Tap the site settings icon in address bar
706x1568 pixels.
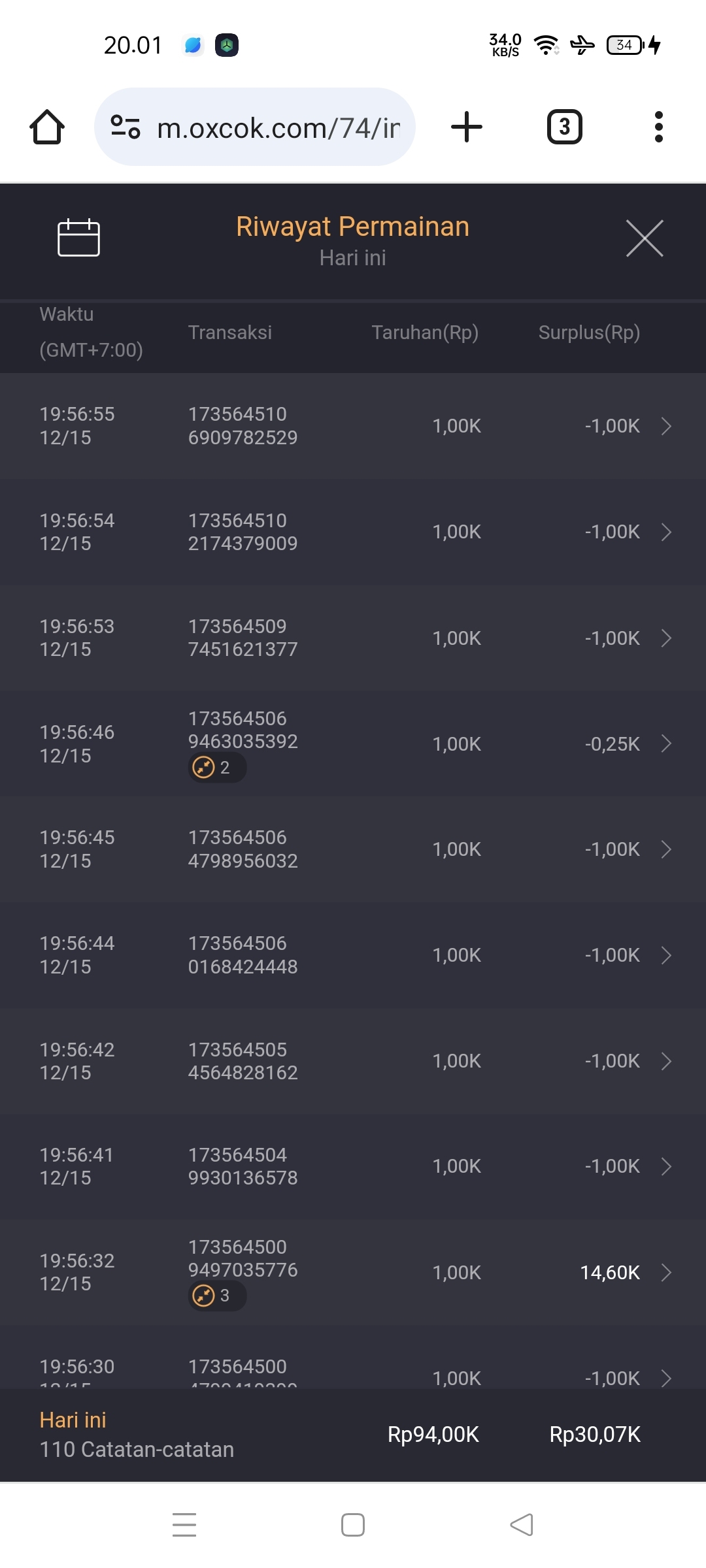click(x=126, y=127)
